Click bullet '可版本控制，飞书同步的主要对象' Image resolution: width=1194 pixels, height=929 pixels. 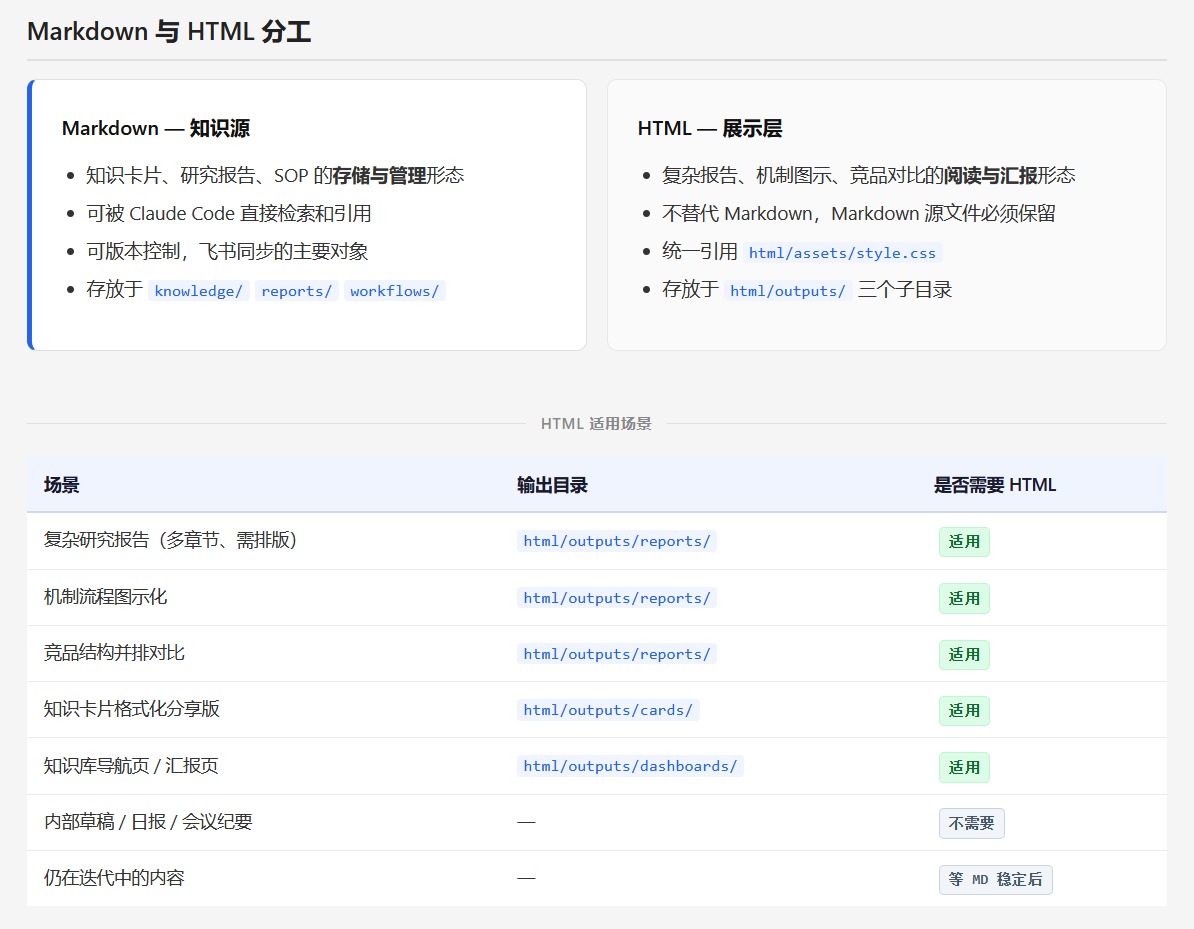[227, 251]
